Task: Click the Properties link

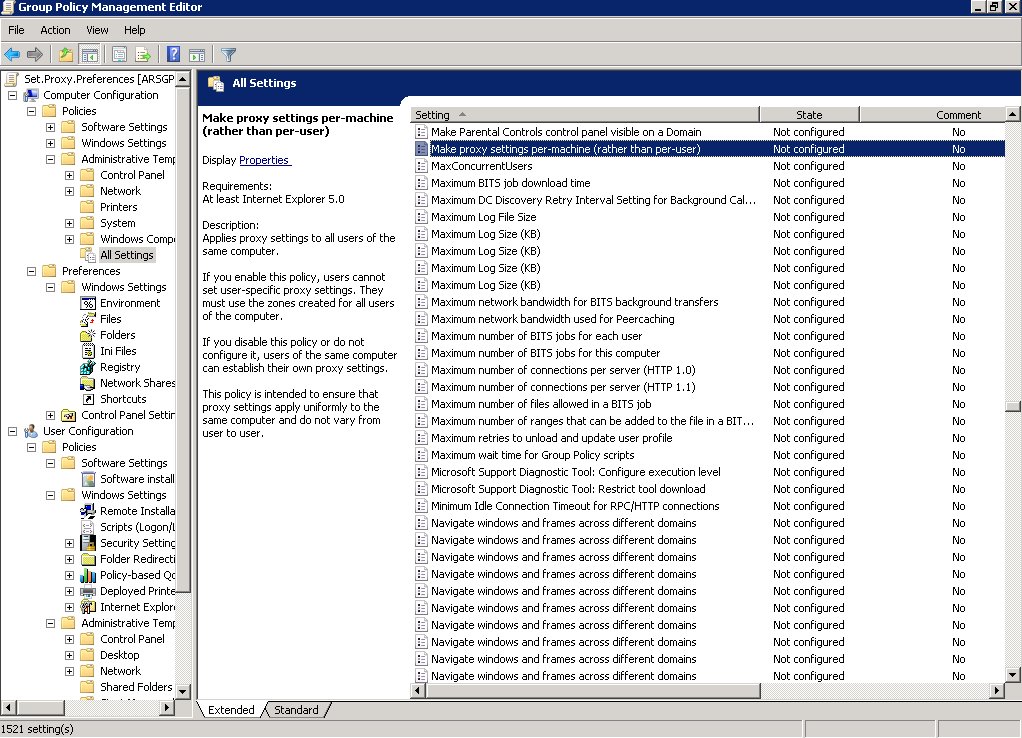Action: tap(264, 160)
